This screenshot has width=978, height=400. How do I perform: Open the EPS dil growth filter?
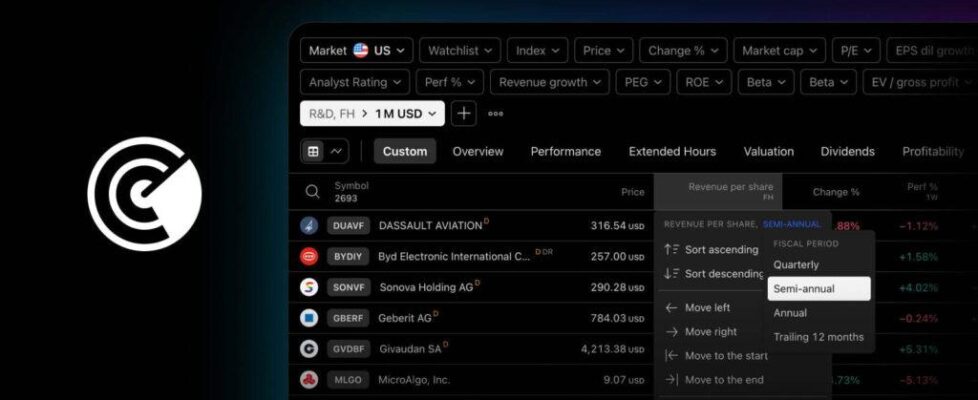click(932, 51)
